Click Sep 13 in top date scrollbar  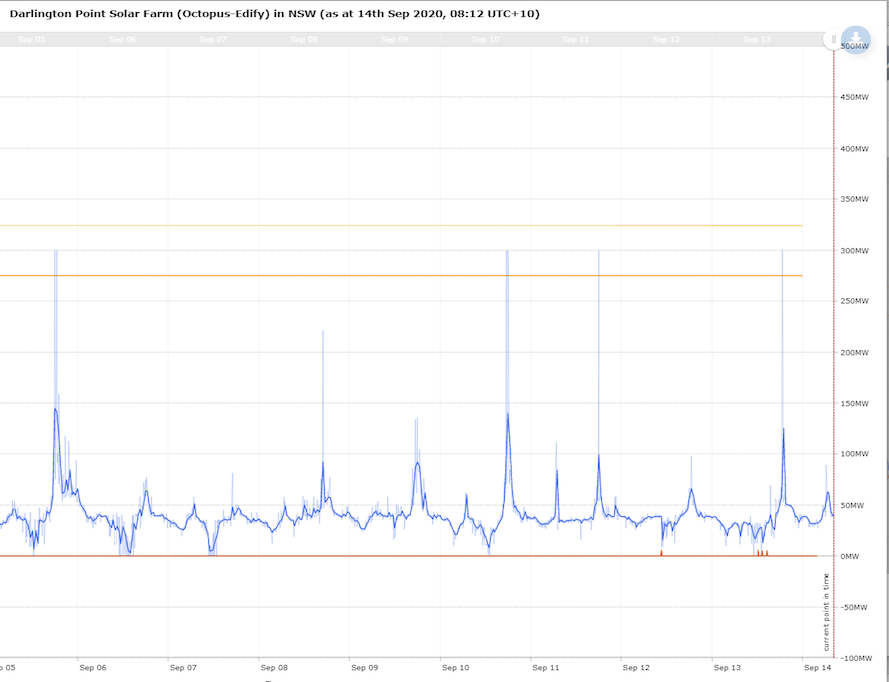(757, 40)
